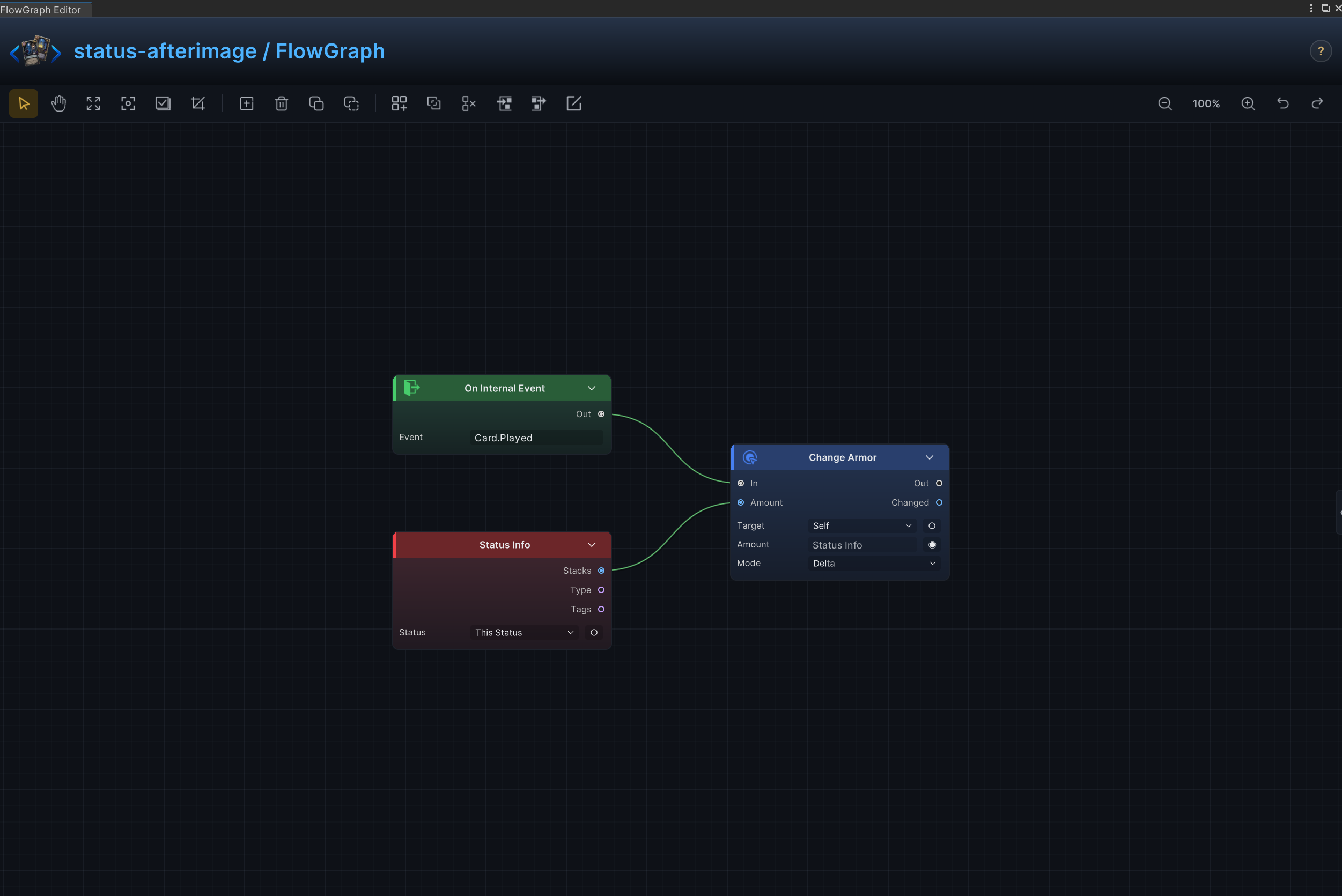Click the Status input port circle

594,633
